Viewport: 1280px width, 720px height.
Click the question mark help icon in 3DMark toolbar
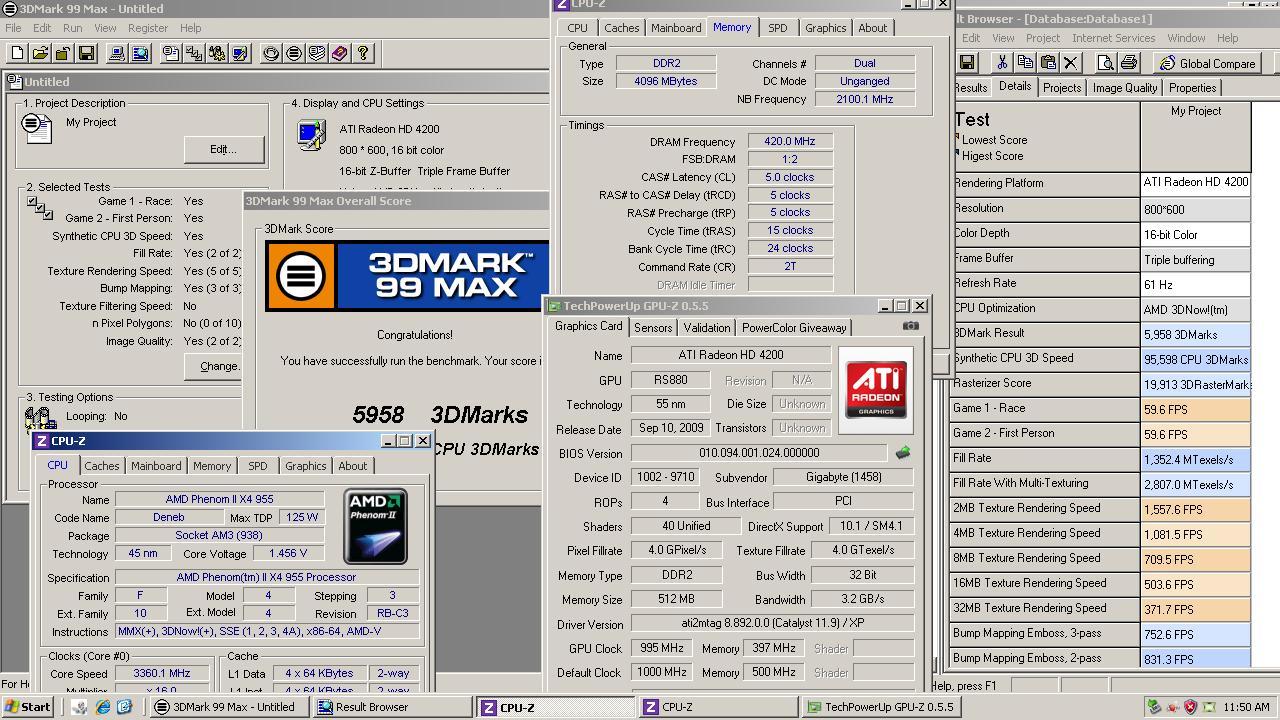tap(363, 53)
